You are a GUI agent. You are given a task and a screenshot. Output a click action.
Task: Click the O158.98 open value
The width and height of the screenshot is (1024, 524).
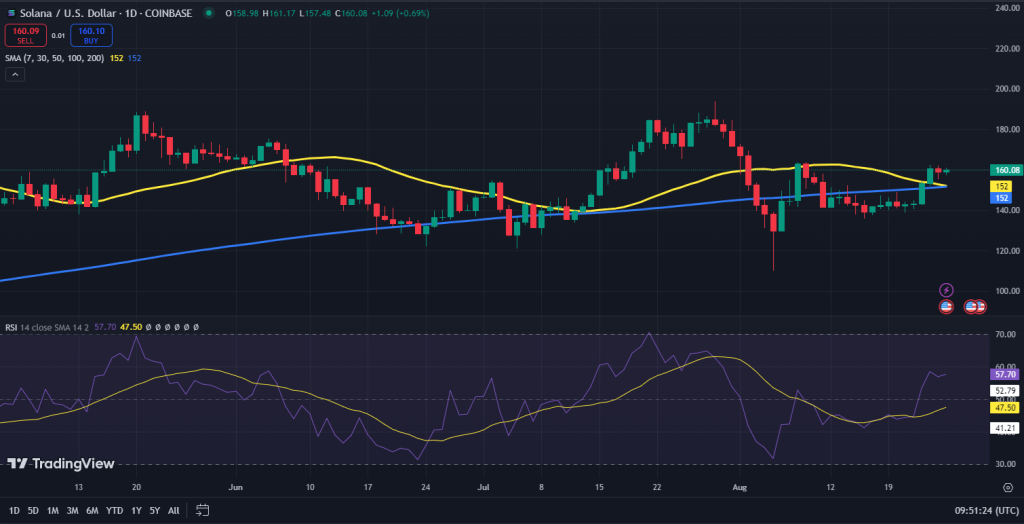pos(242,12)
